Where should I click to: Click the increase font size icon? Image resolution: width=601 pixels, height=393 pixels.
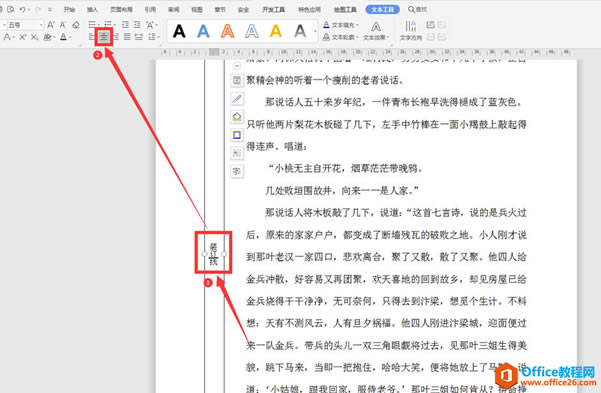tap(51, 25)
